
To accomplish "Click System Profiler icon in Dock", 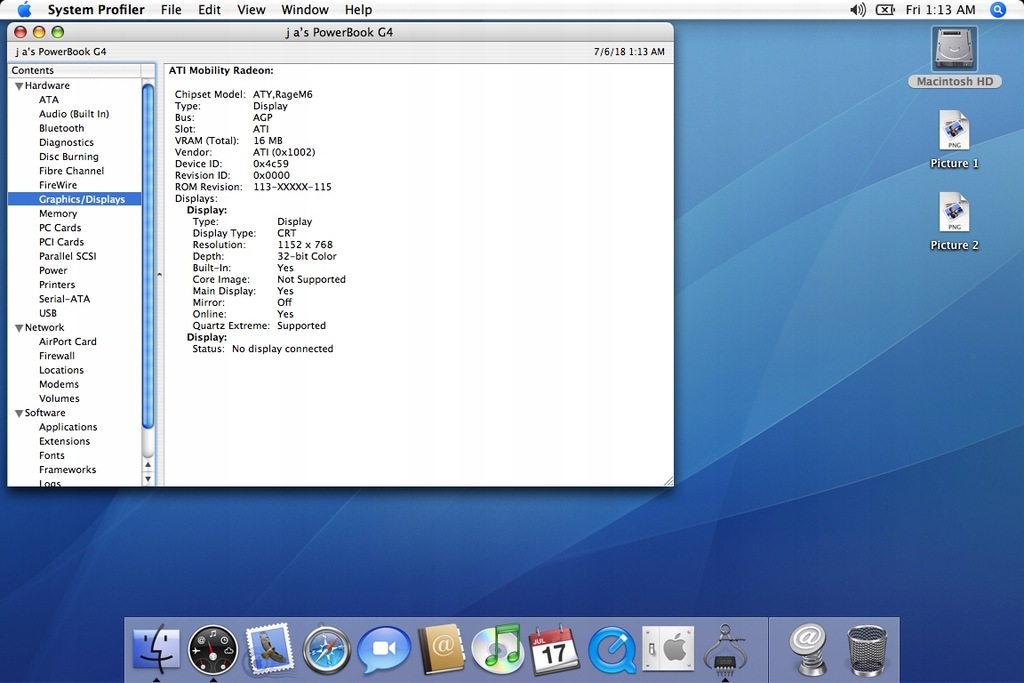I will (x=725, y=650).
